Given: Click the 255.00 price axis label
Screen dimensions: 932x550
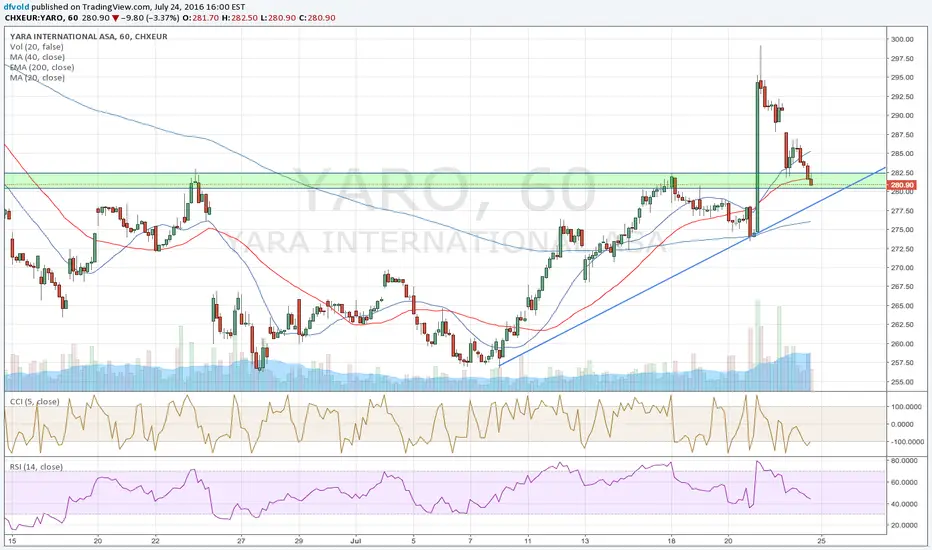Looking at the screenshot, I should [x=902, y=382].
